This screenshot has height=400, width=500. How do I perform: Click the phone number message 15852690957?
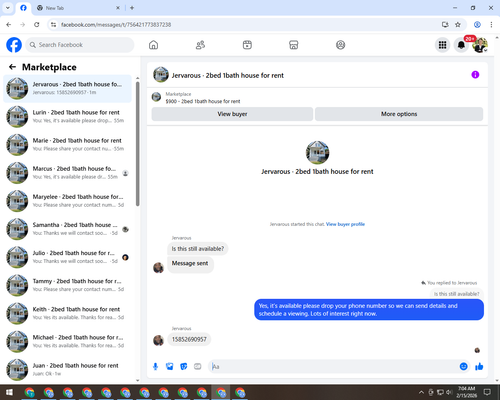[189, 339]
